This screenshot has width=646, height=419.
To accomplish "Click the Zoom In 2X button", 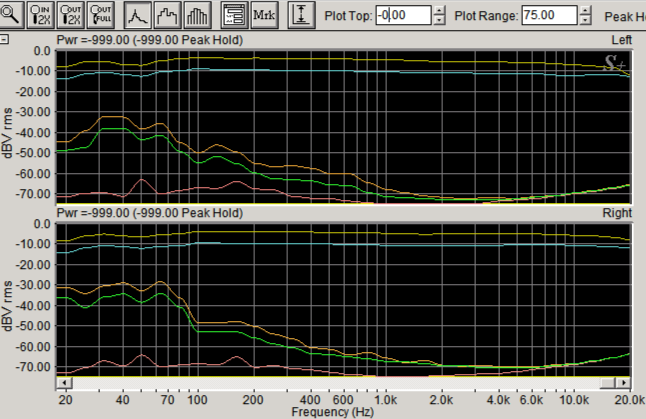I will click(x=40, y=14).
